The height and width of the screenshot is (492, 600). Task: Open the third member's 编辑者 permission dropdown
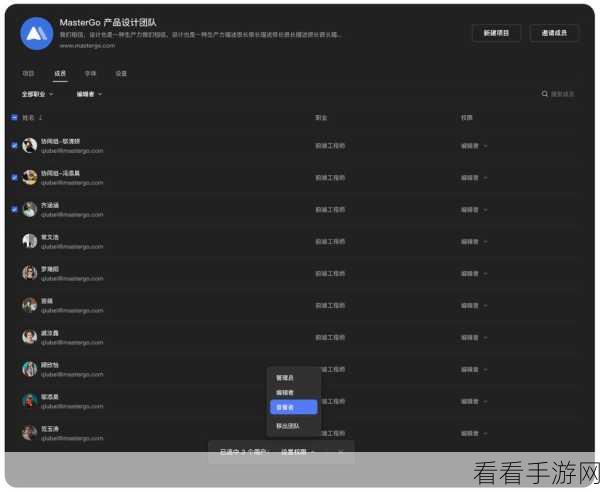[474, 210]
